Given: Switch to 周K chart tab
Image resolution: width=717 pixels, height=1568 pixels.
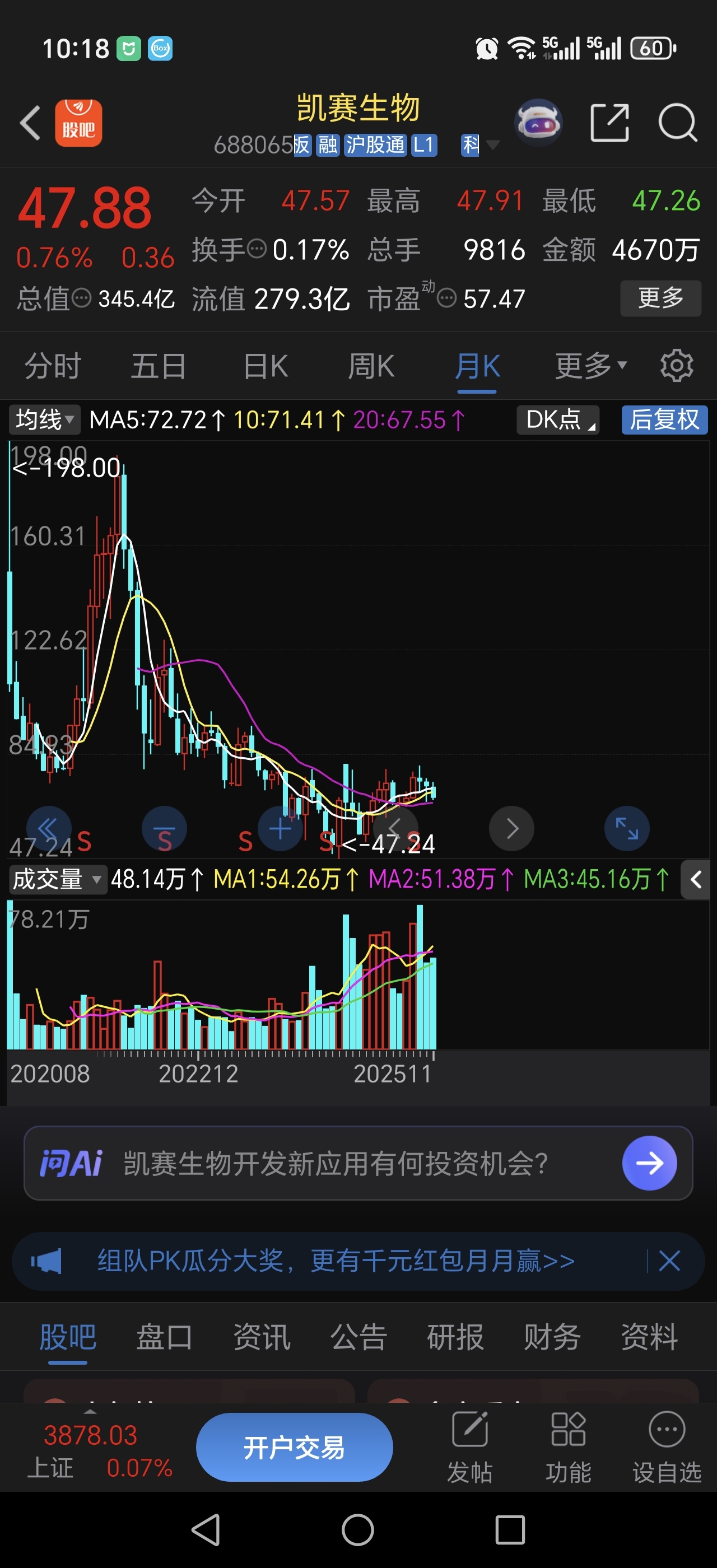Looking at the screenshot, I should [371, 366].
